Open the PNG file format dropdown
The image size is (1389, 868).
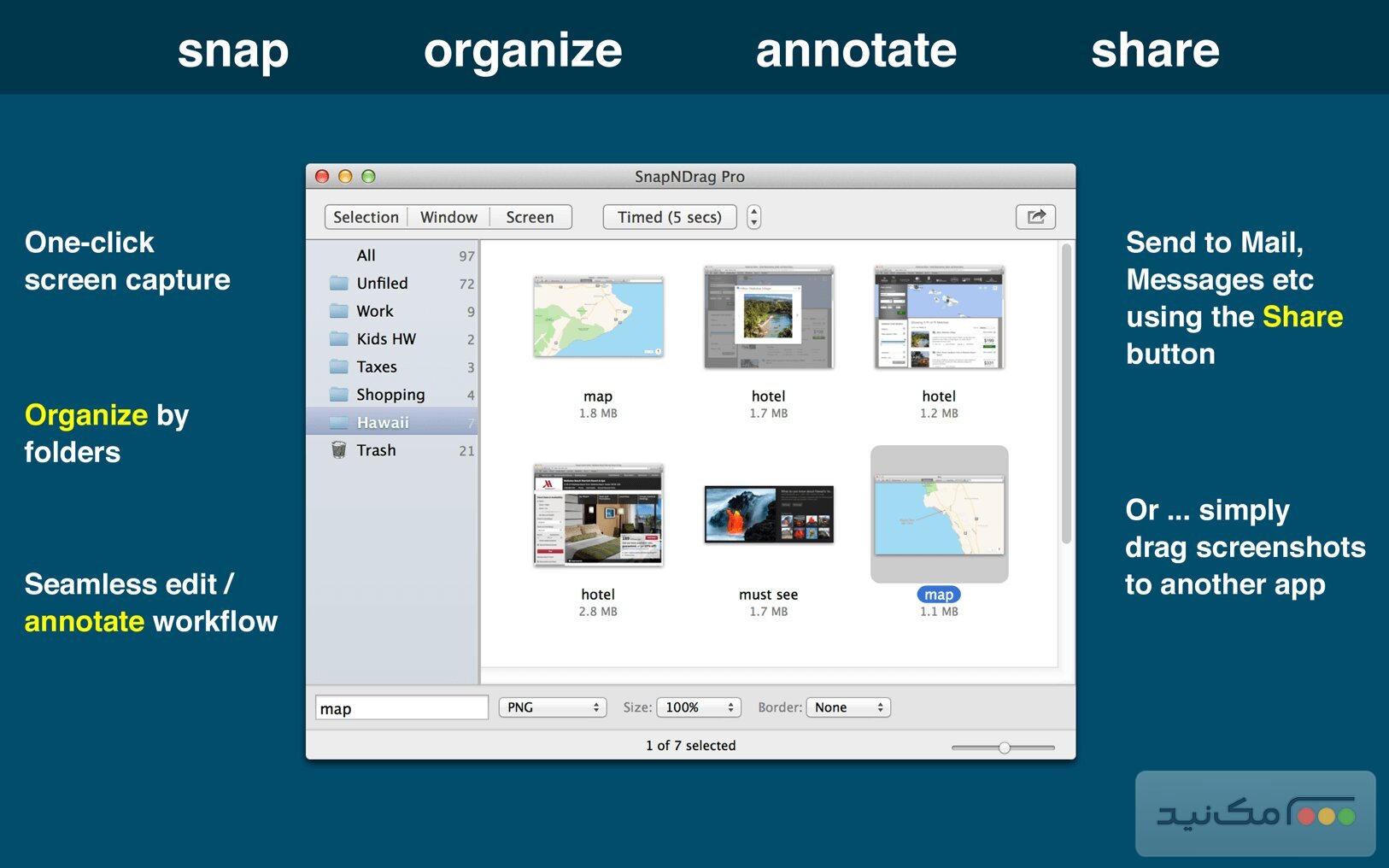(552, 707)
